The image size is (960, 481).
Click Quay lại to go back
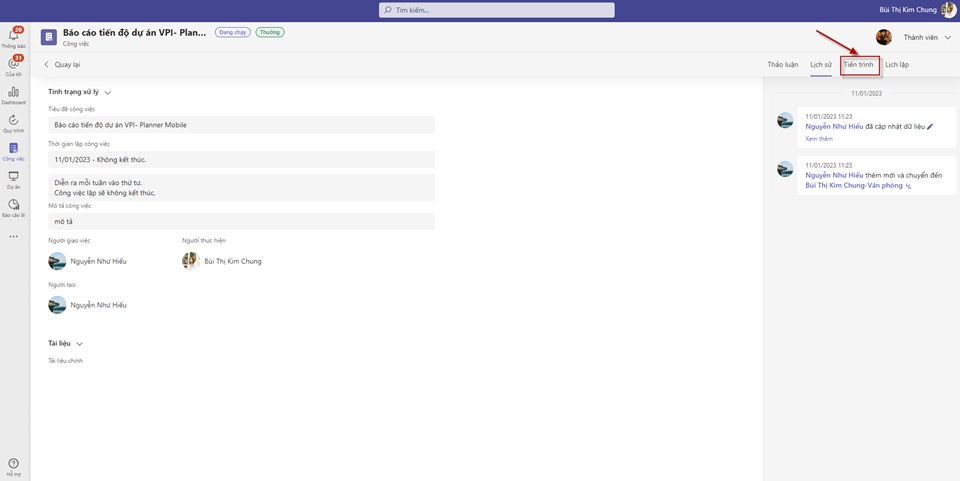pyautogui.click(x=61, y=64)
